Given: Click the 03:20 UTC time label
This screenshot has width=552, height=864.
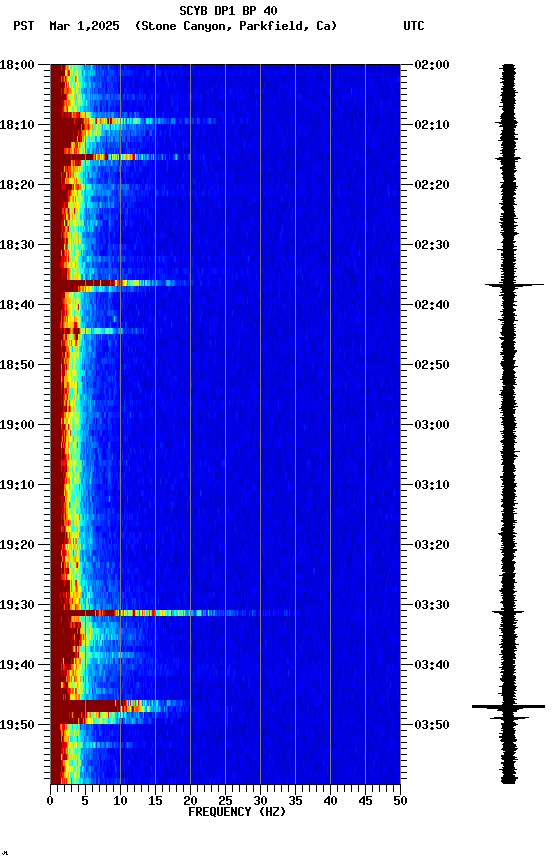Looking at the screenshot, I should (x=432, y=545).
